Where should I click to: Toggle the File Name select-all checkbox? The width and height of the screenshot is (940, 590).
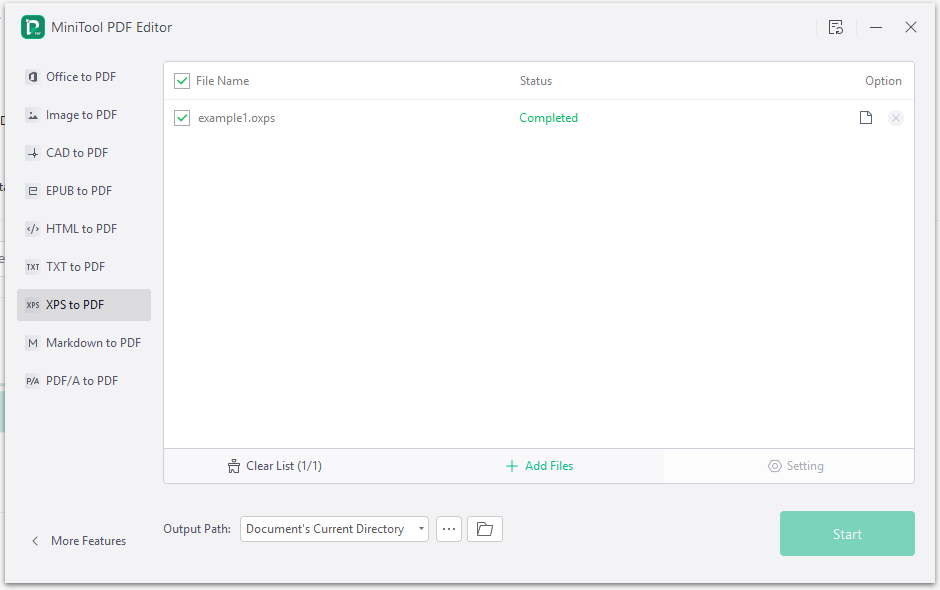click(x=182, y=81)
